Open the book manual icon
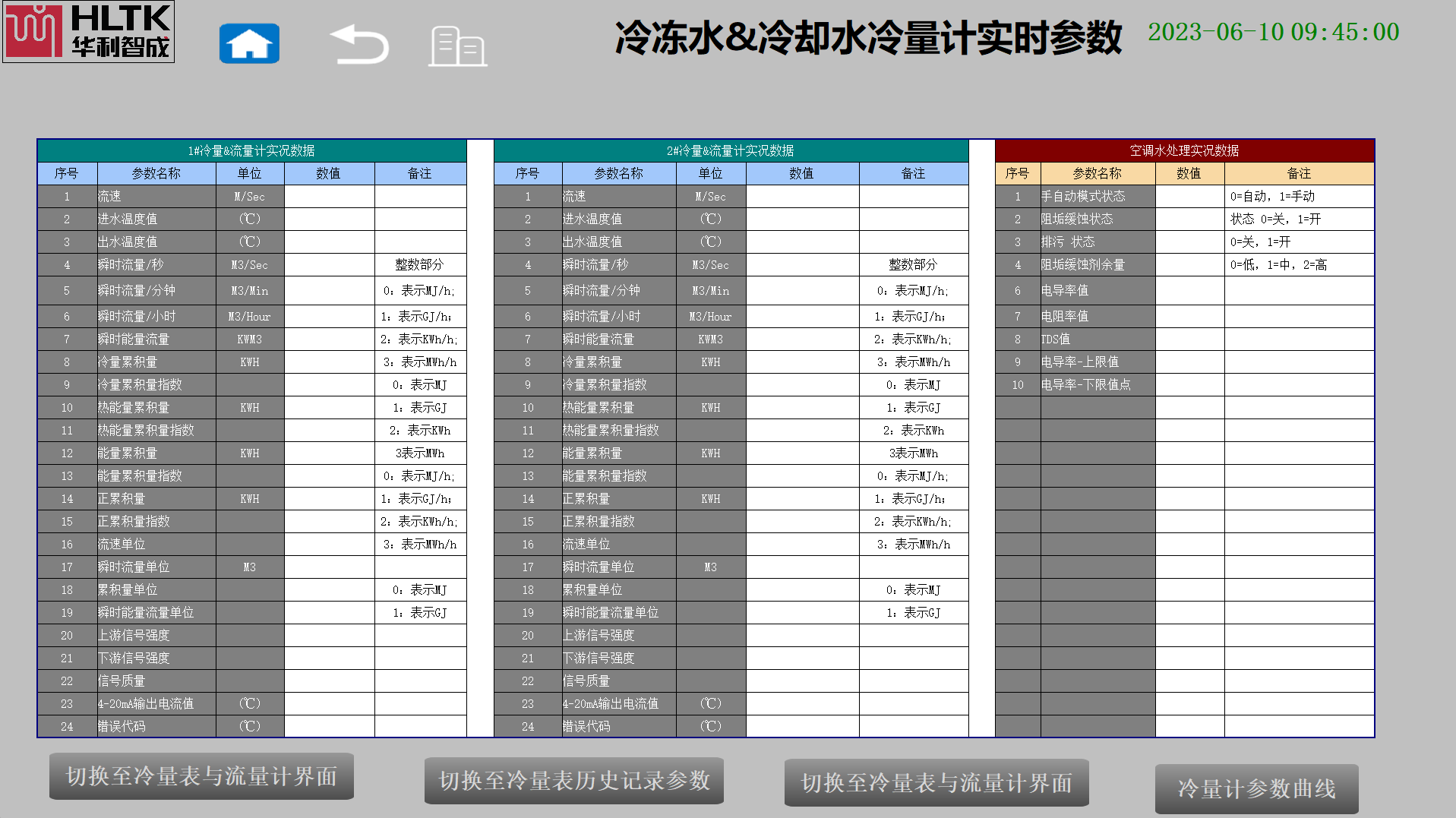Screen dimensions: 1456x818 click(x=457, y=46)
